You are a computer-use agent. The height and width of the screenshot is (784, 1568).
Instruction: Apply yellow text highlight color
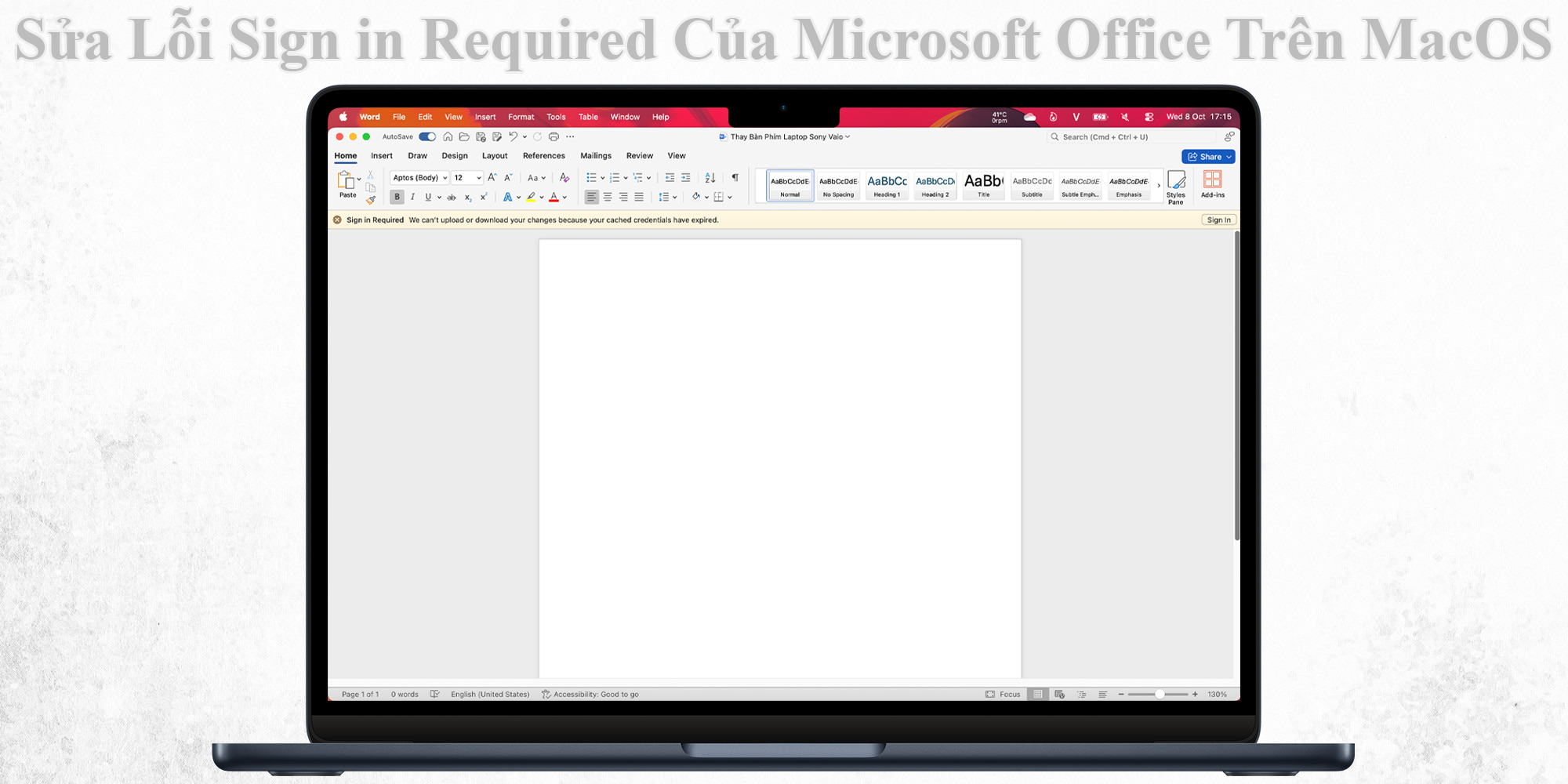coord(532,198)
